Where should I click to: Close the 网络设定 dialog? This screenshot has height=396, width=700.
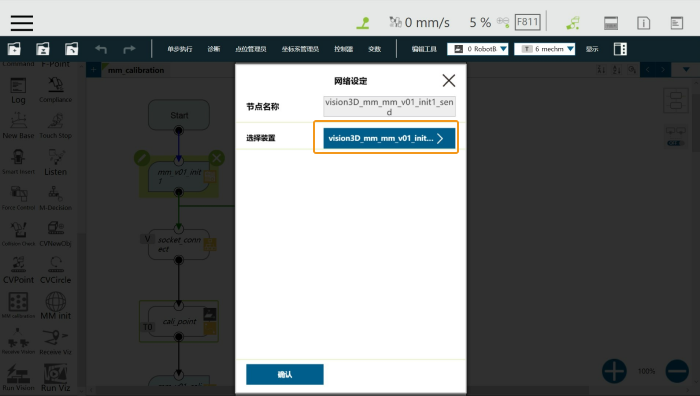click(x=449, y=80)
